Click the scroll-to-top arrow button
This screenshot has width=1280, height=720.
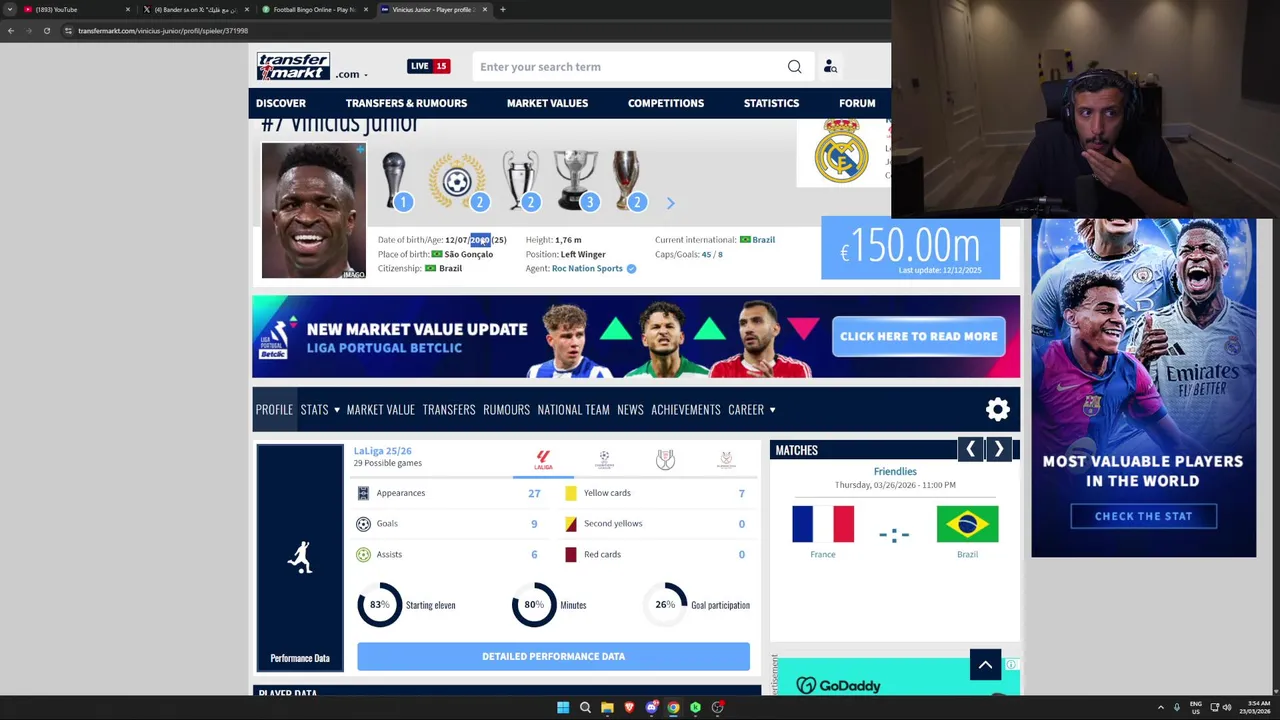coord(985,664)
